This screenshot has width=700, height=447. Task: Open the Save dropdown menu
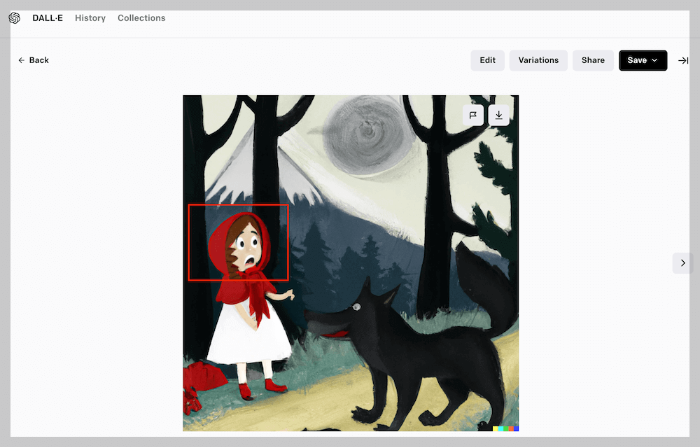(643, 60)
